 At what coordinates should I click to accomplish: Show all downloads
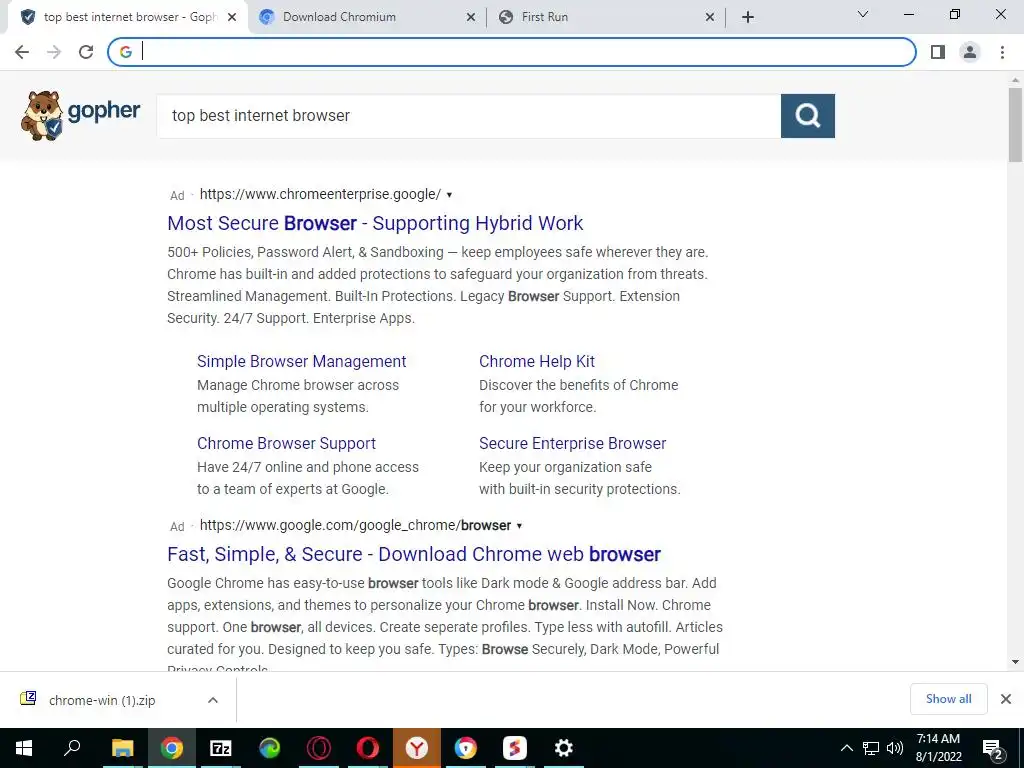pyautogui.click(x=948, y=699)
